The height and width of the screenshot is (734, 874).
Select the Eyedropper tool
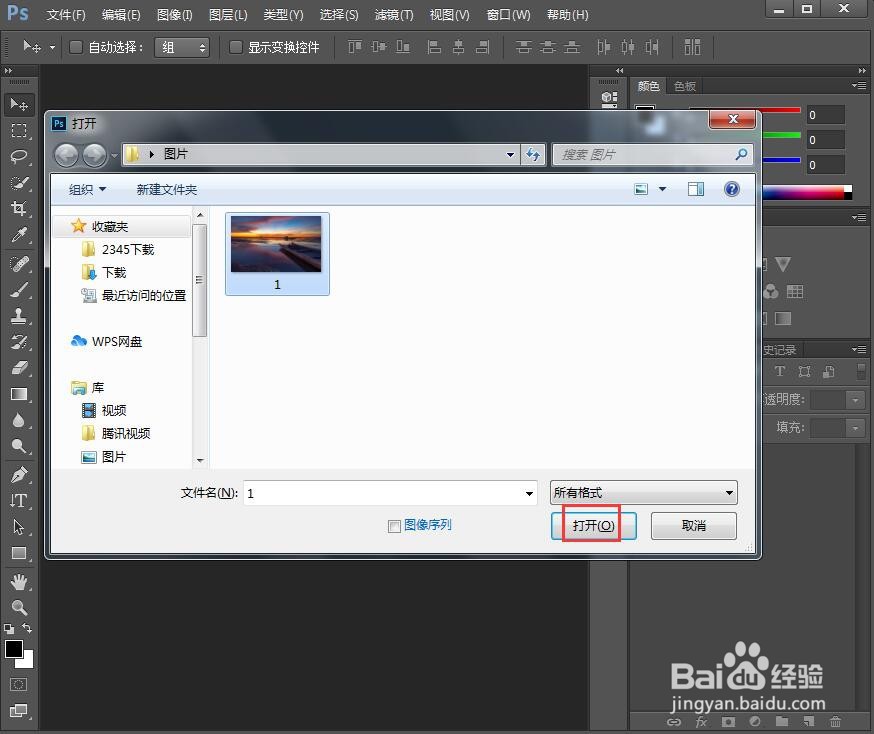coord(19,235)
